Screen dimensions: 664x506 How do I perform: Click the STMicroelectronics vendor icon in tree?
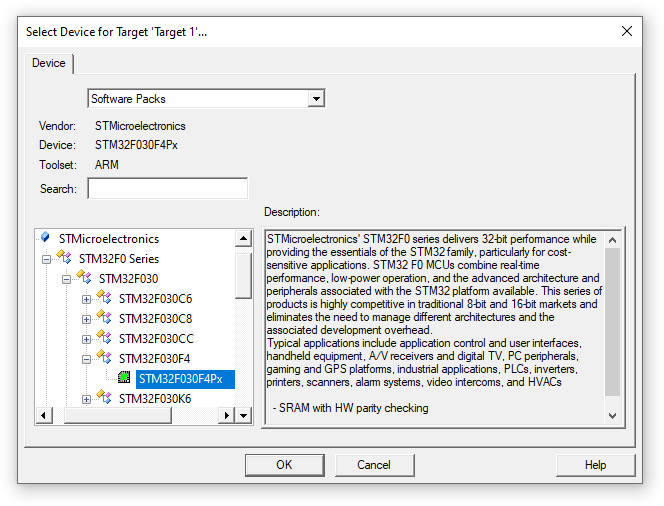pyautogui.click(x=45, y=237)
